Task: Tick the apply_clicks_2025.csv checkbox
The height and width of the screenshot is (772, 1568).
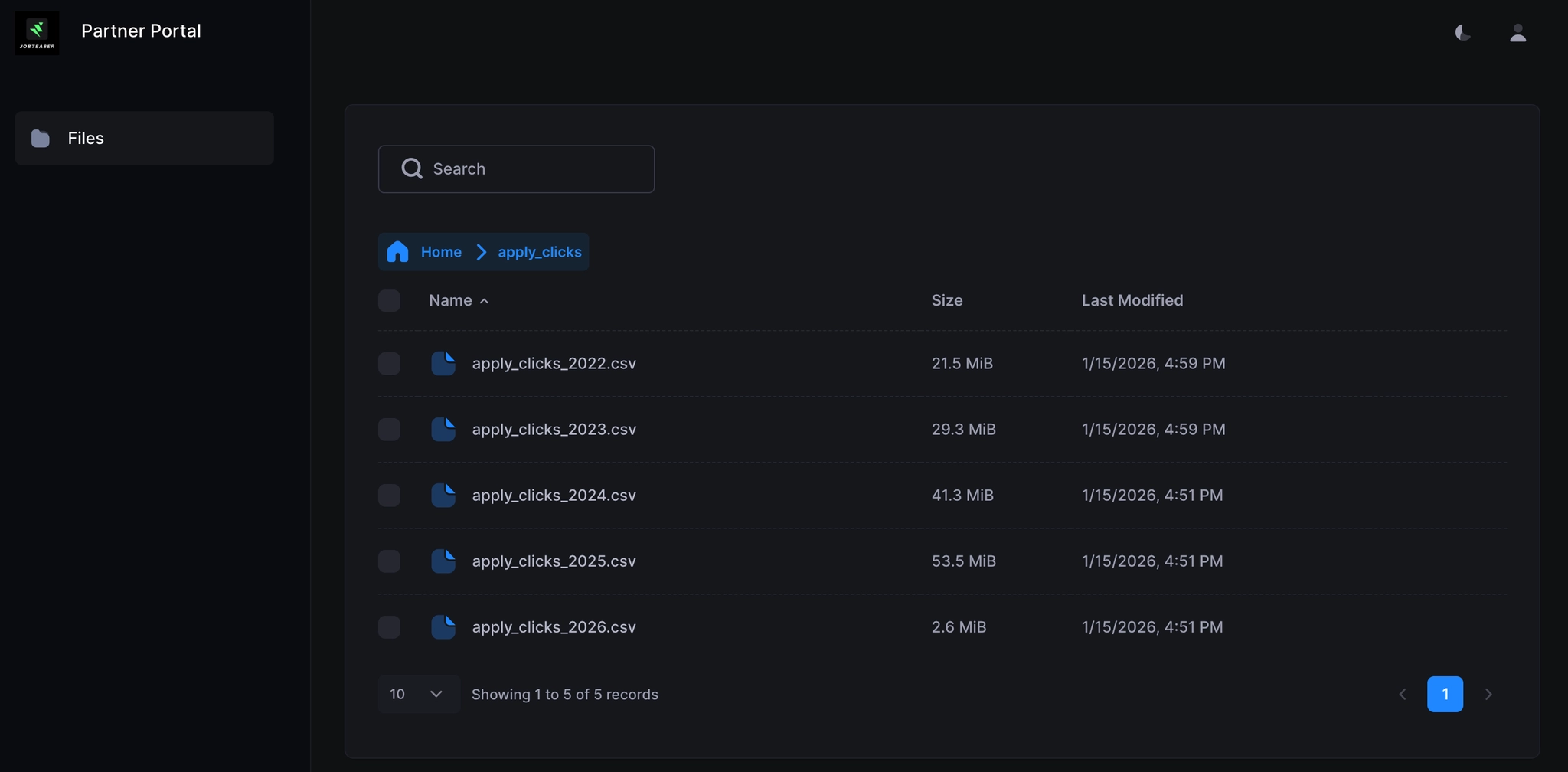Action: [x=389, y=561]
